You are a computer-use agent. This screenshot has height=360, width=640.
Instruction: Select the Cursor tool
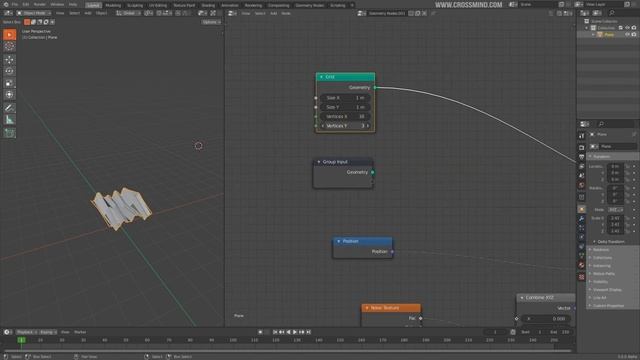9,47
